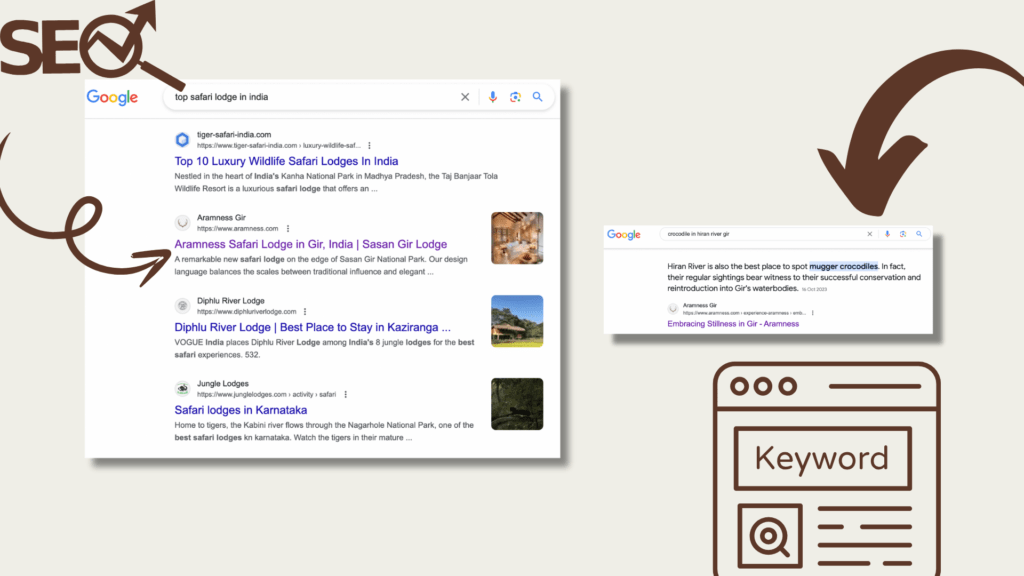Open 'Diphlu River Lodge | Best Place to Stay' link
1024x576 pixels.
click(x=312, y=327)
